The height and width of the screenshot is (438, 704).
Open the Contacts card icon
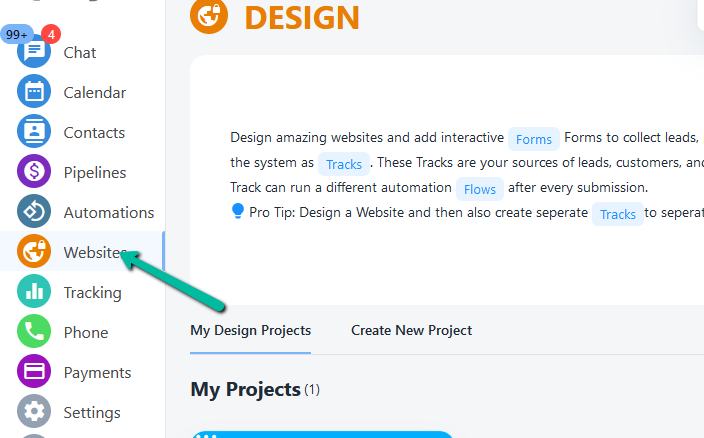34,132
